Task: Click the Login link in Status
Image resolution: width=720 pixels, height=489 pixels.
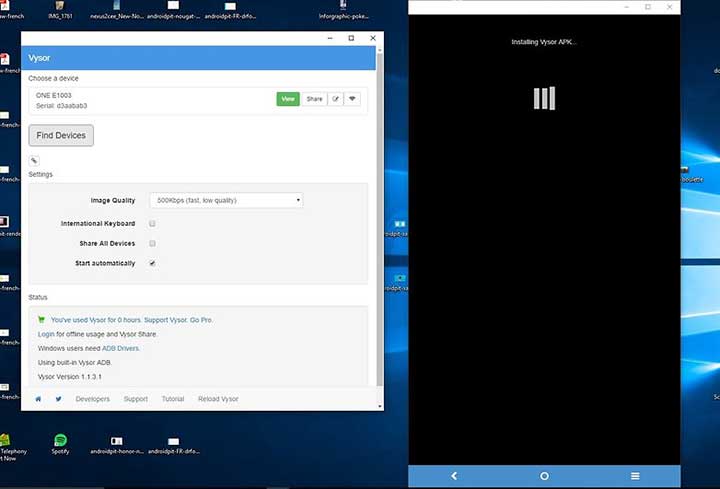Action: click(46, 334)
